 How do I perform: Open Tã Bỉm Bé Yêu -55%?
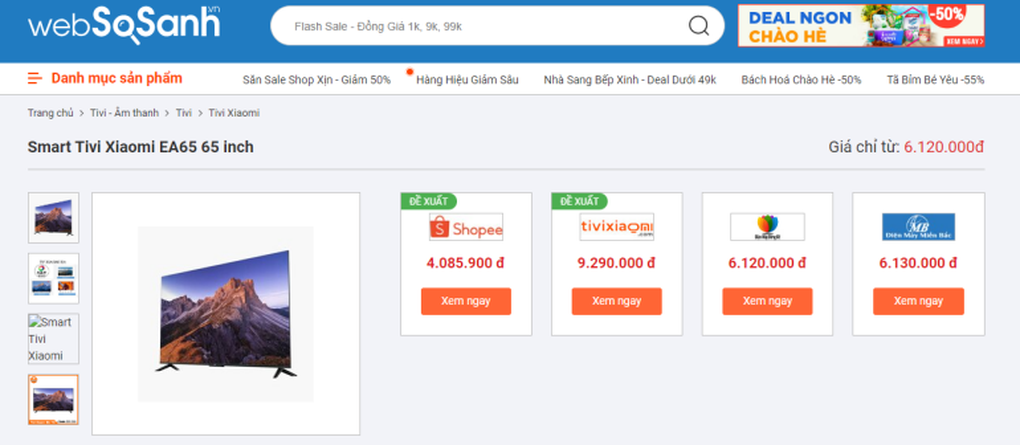(x=935, y=80)
